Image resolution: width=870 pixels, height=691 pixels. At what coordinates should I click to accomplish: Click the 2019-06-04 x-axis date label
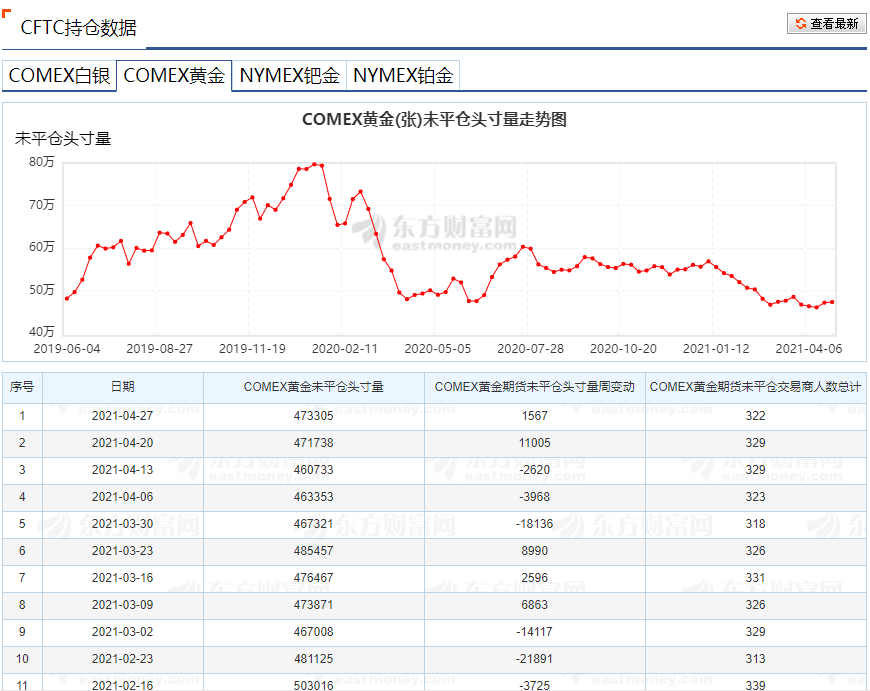click(x=67, y=349)
